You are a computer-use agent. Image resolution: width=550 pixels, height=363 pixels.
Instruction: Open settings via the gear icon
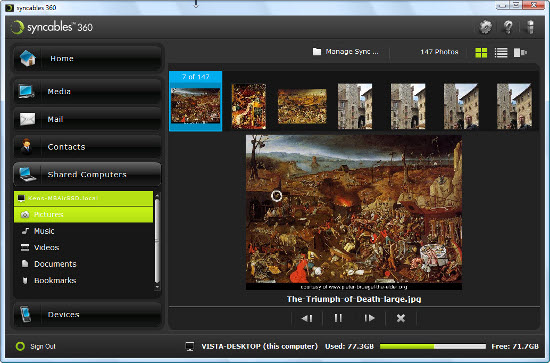486,27
